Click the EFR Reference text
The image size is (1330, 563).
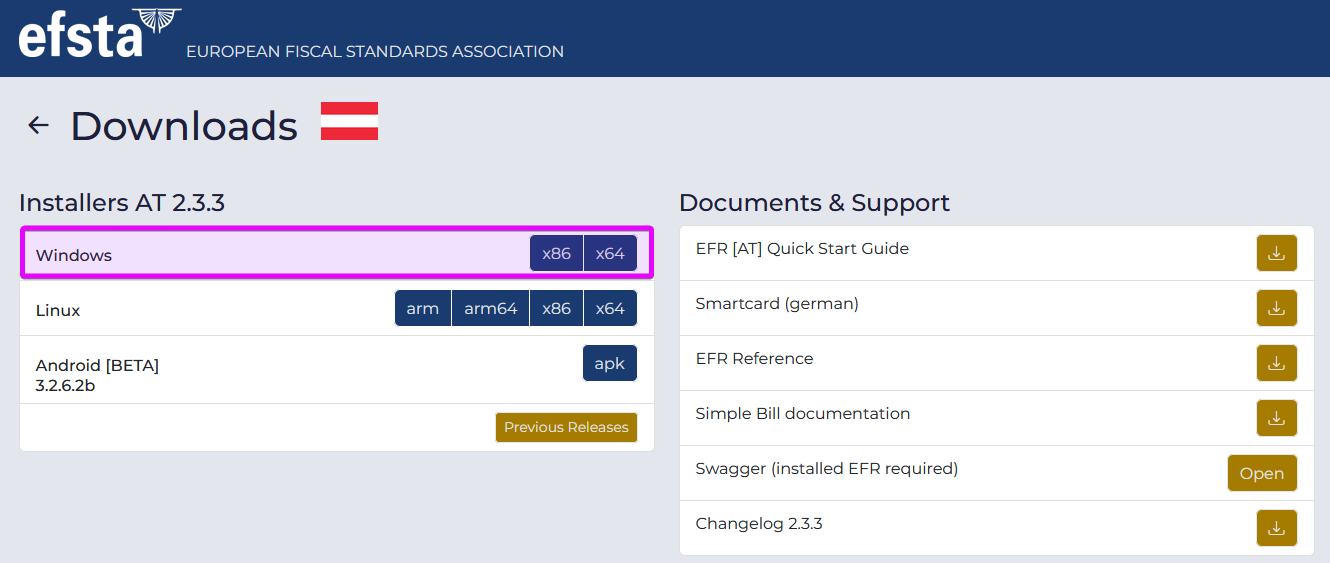[754, 358]
